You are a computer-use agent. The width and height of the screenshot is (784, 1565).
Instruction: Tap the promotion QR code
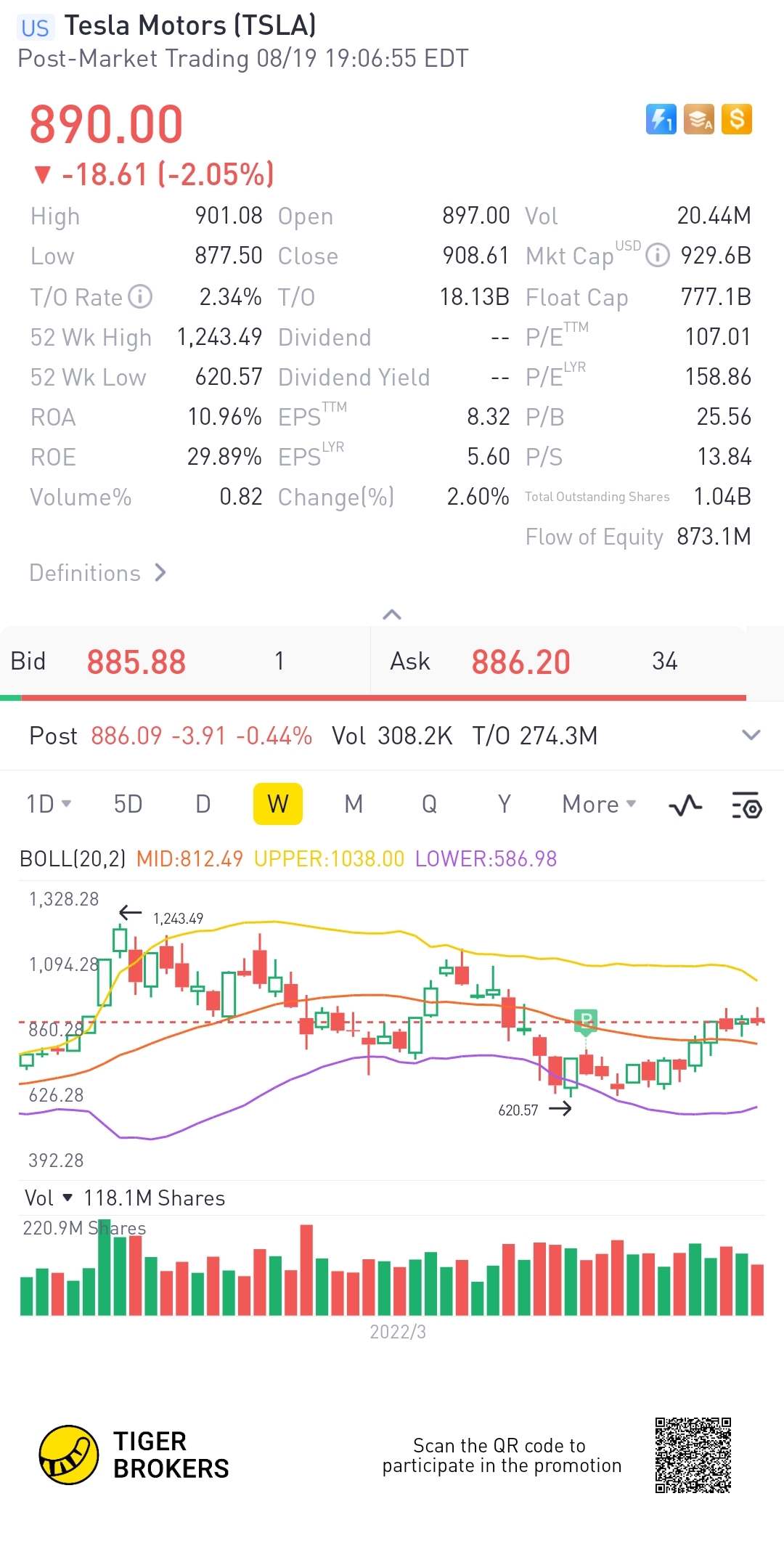tap(693, 1455)
